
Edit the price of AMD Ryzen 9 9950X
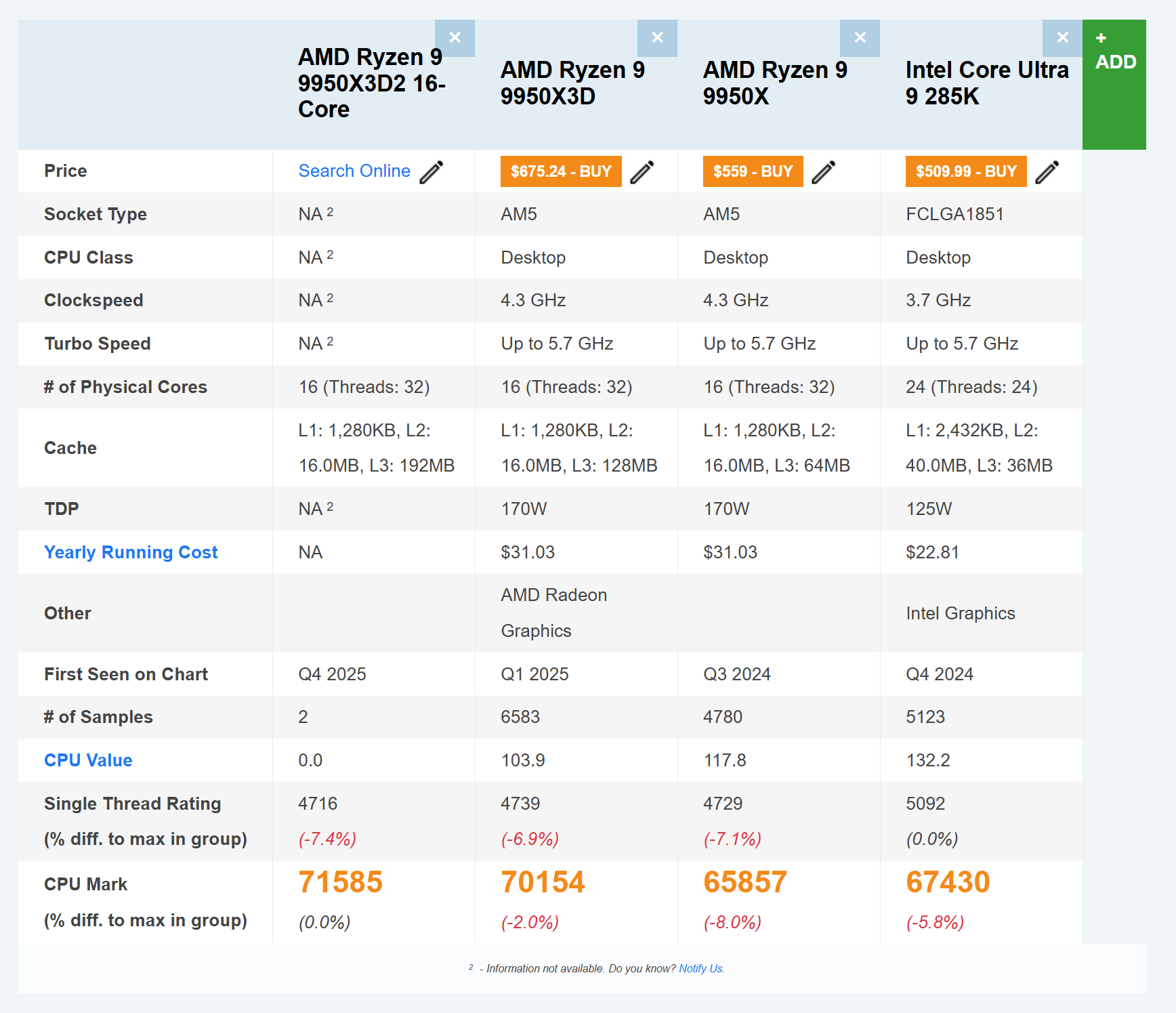coord(824,171)
